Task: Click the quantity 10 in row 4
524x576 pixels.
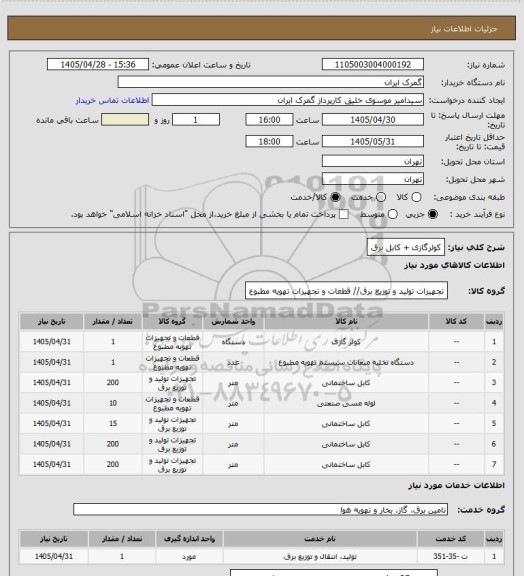Action: [x=113, y=403]
